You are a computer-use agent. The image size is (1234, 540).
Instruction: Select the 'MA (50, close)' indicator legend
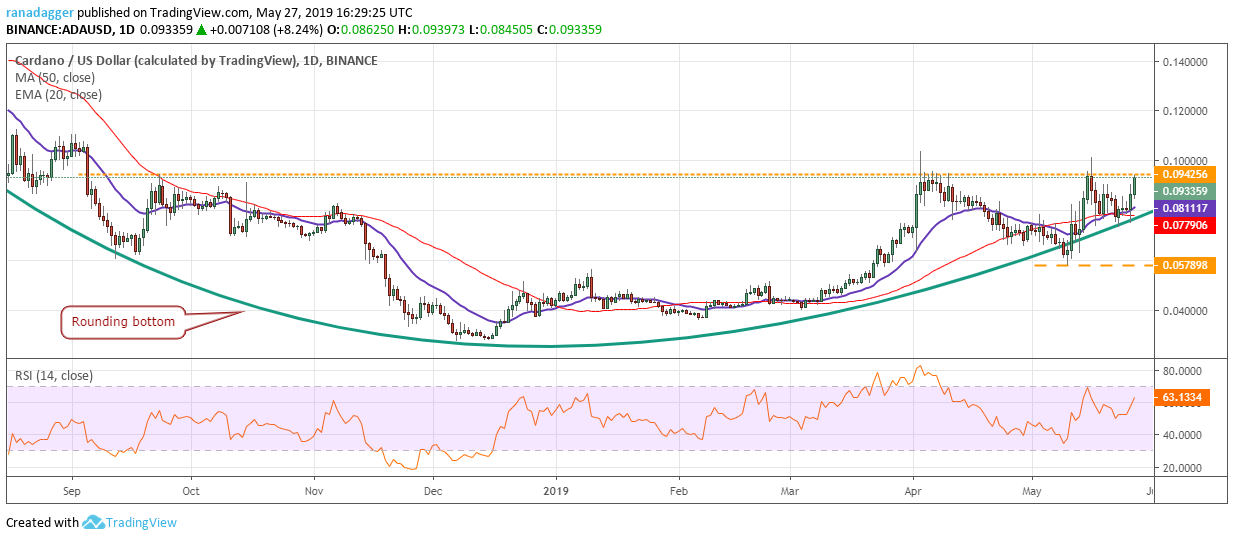tap(54, 78)
